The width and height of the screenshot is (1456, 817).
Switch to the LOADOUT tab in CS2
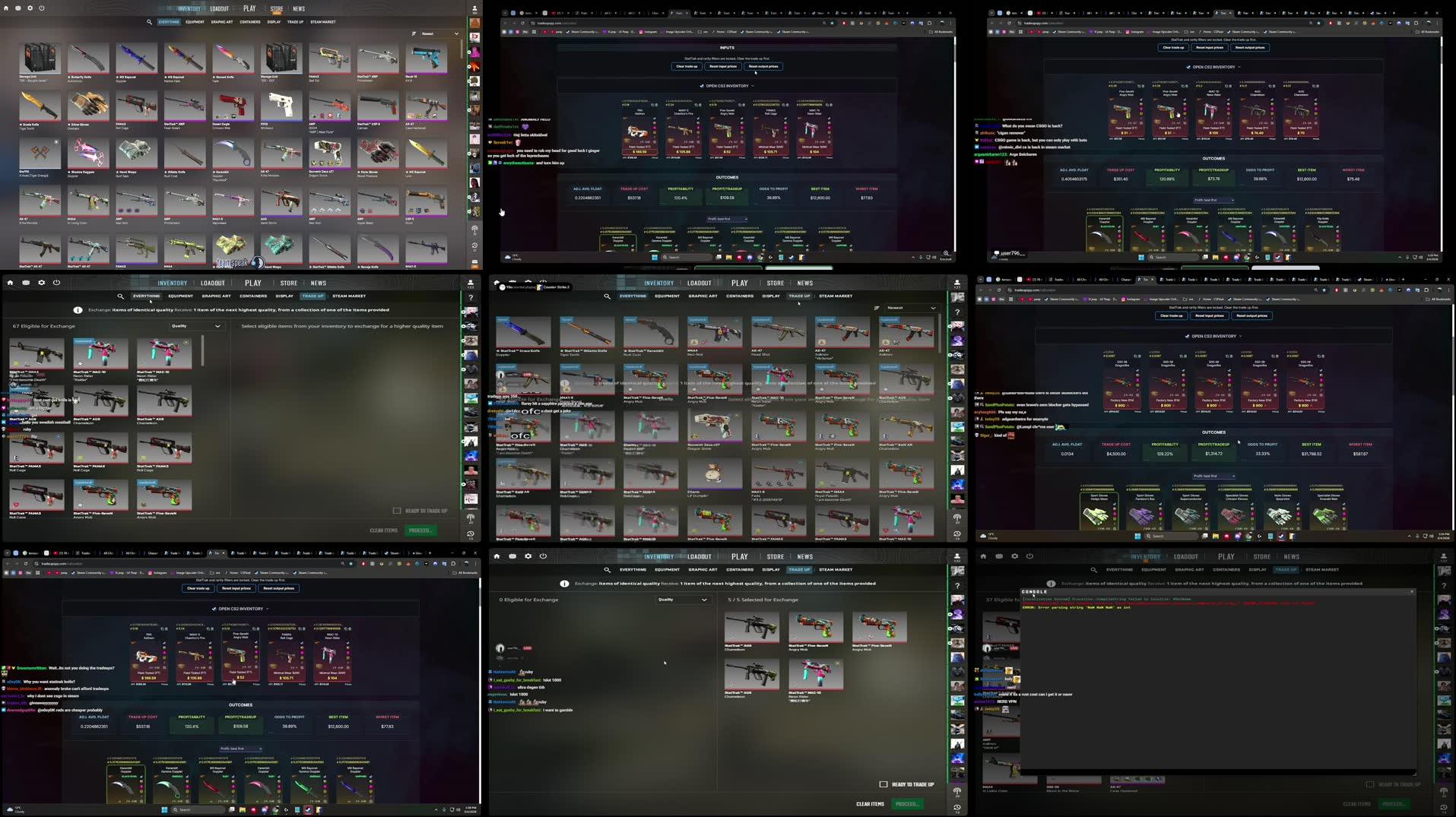pyautogui.click(x=220, y=8)
